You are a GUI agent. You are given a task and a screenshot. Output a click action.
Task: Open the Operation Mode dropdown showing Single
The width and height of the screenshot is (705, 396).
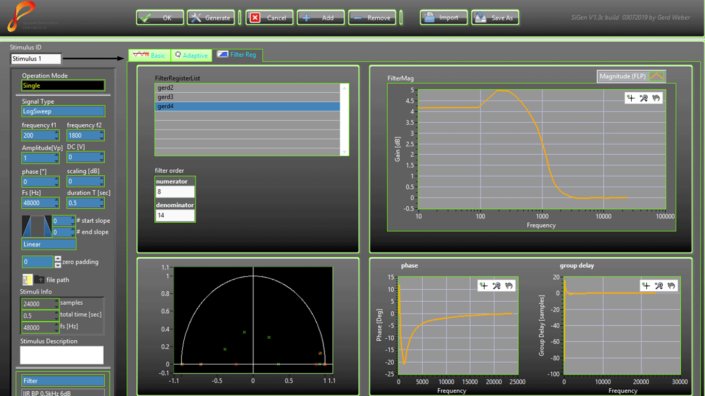[x=63, y=85]
